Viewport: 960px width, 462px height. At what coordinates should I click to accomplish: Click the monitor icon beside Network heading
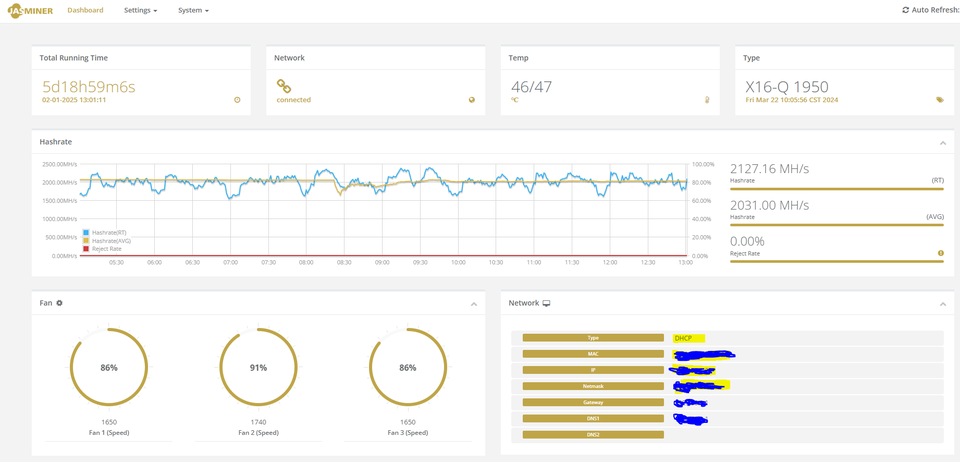[547, 303]
